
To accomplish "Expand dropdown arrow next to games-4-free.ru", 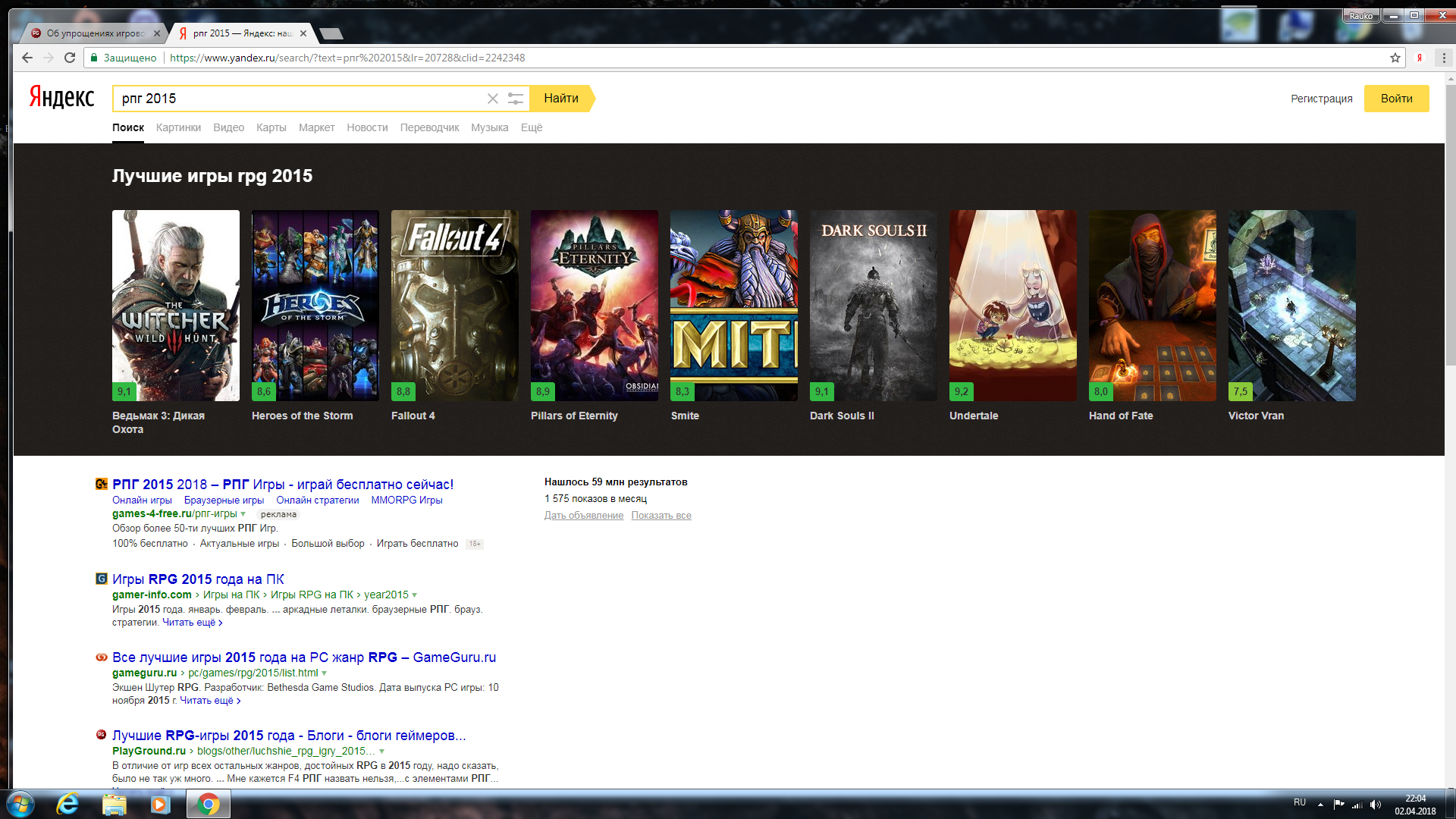I will (243, 514).
